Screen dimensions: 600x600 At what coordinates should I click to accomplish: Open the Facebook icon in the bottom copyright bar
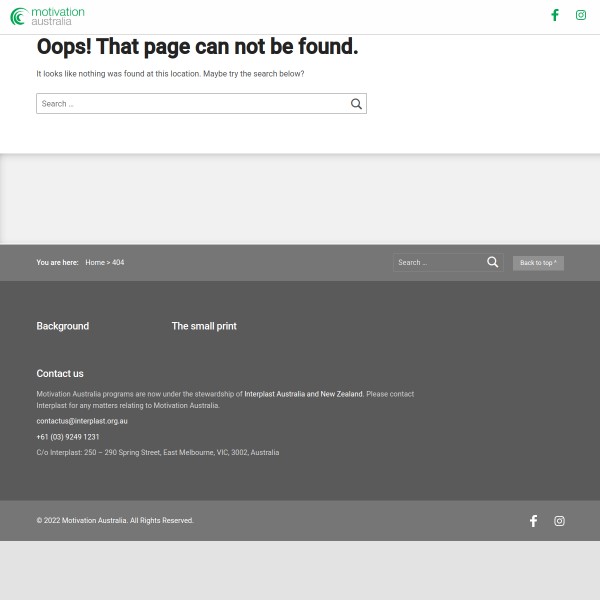pyautogui.click(x=533, y=521)
